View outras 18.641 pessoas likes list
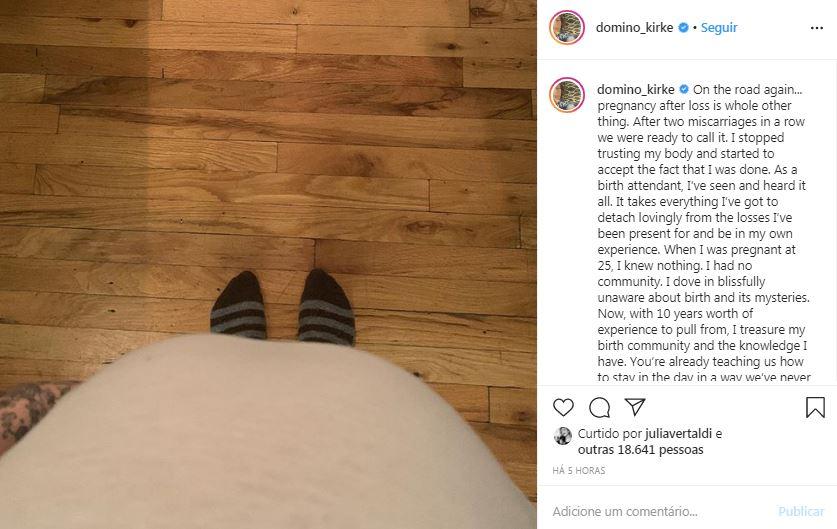This screenshot has width=837, height=529. 641,449
